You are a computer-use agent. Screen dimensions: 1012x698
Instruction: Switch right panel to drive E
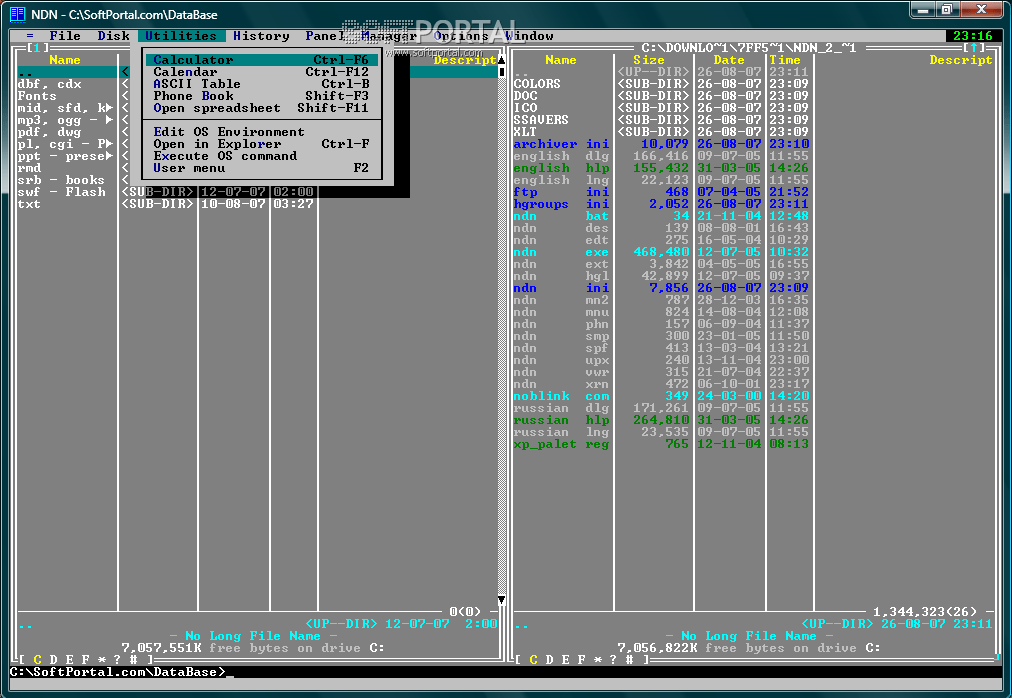(565, 660)
